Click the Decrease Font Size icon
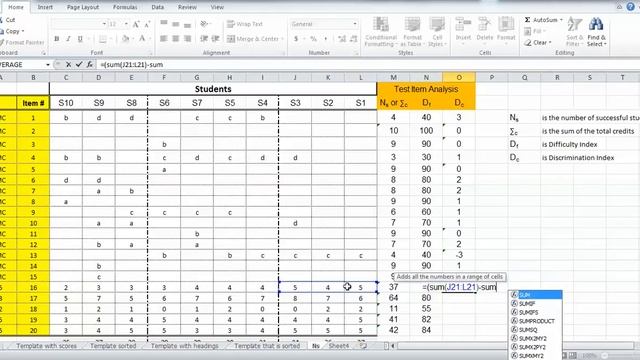The height and width of the screenshot is (360, 640). click(147, 24)
